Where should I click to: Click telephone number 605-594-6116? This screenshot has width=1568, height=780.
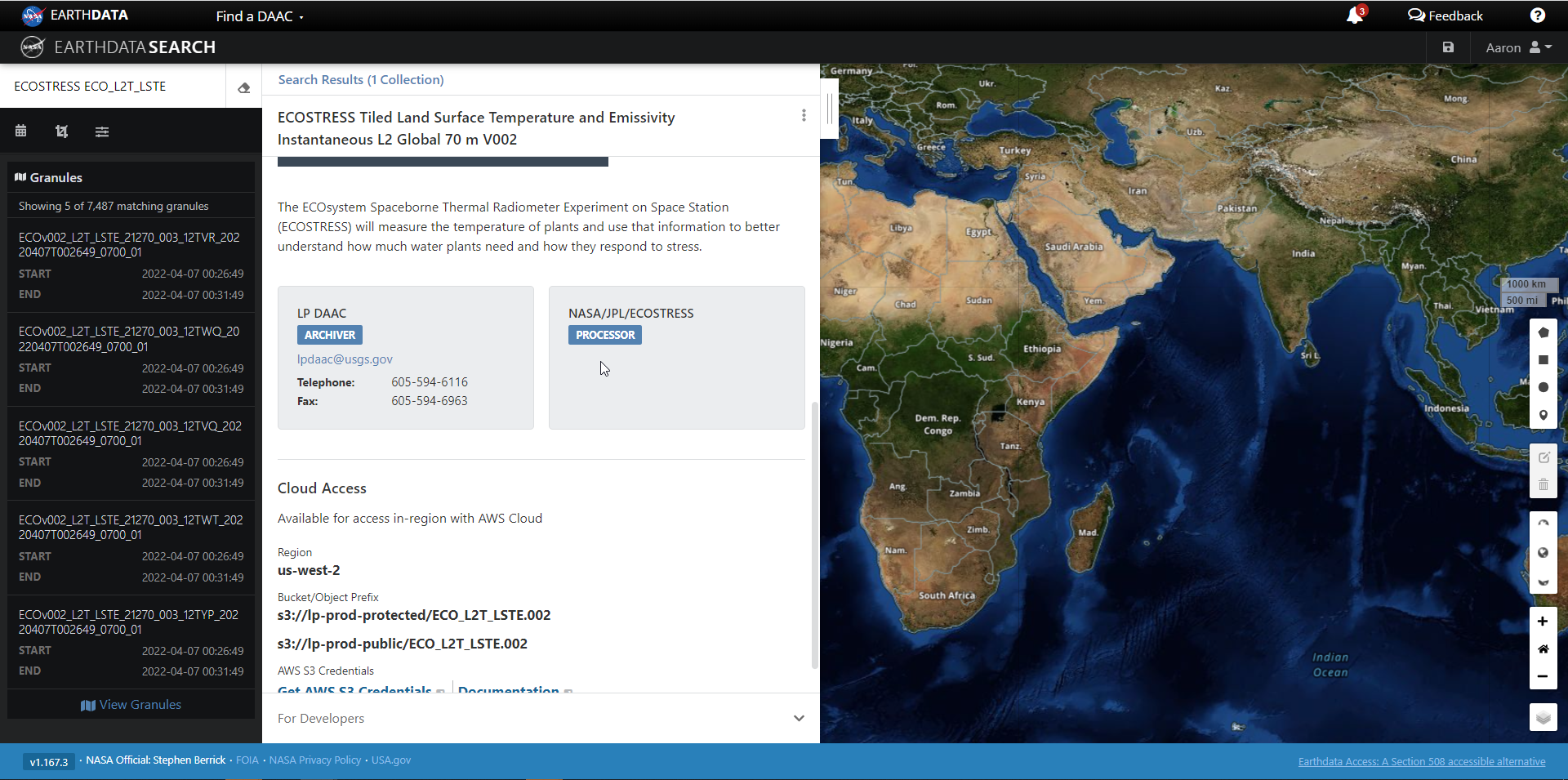(430, 382)
